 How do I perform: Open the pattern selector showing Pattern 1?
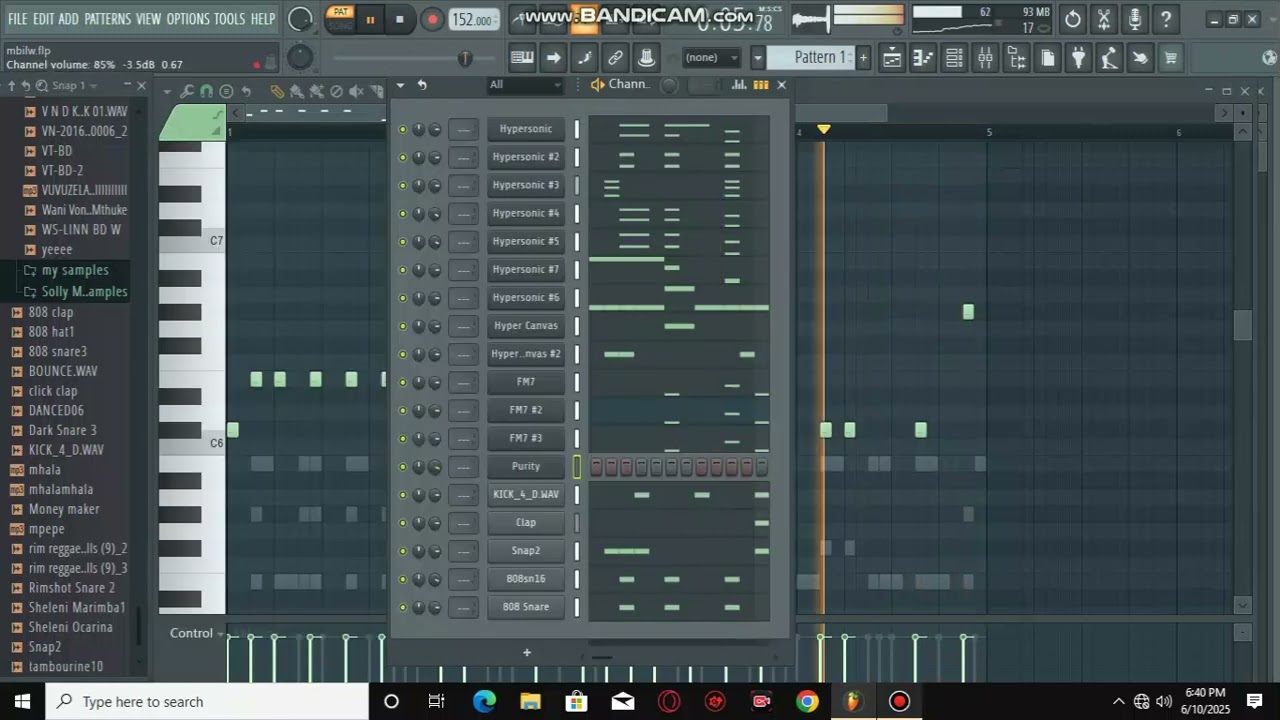pos(810,58)
